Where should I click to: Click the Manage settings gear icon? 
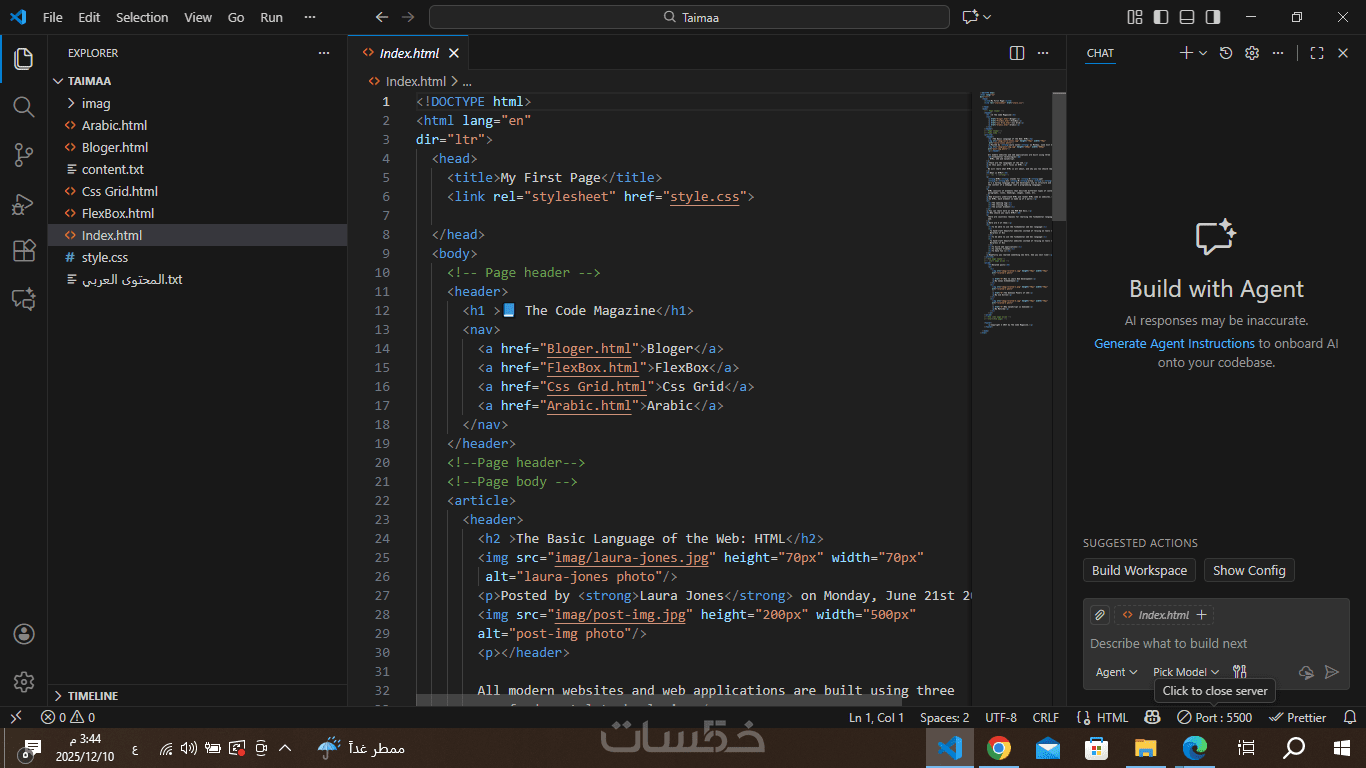(24, 682)
